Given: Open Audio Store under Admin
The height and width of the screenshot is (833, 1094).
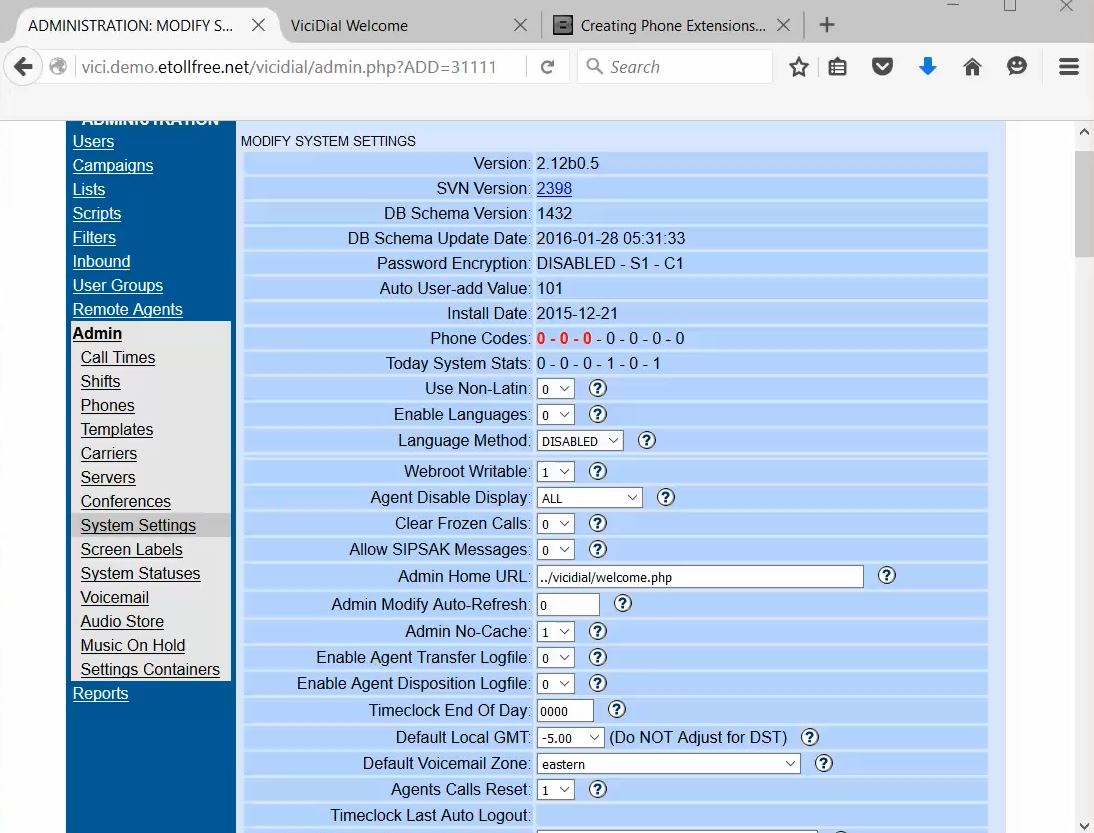Looking at the screenshot, I should [x=122, y=622].
